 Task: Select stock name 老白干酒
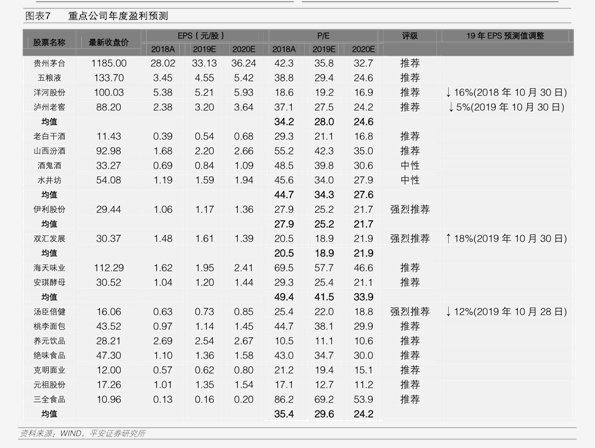(49, 136)
